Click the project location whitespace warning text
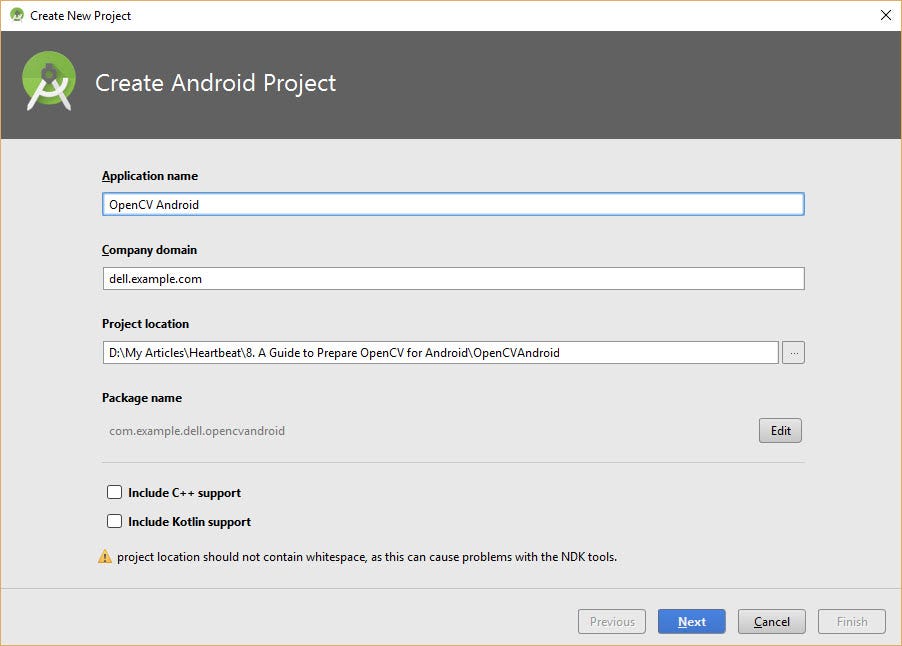The width and height of the screenshot is (902, 646). pos(367,557)
